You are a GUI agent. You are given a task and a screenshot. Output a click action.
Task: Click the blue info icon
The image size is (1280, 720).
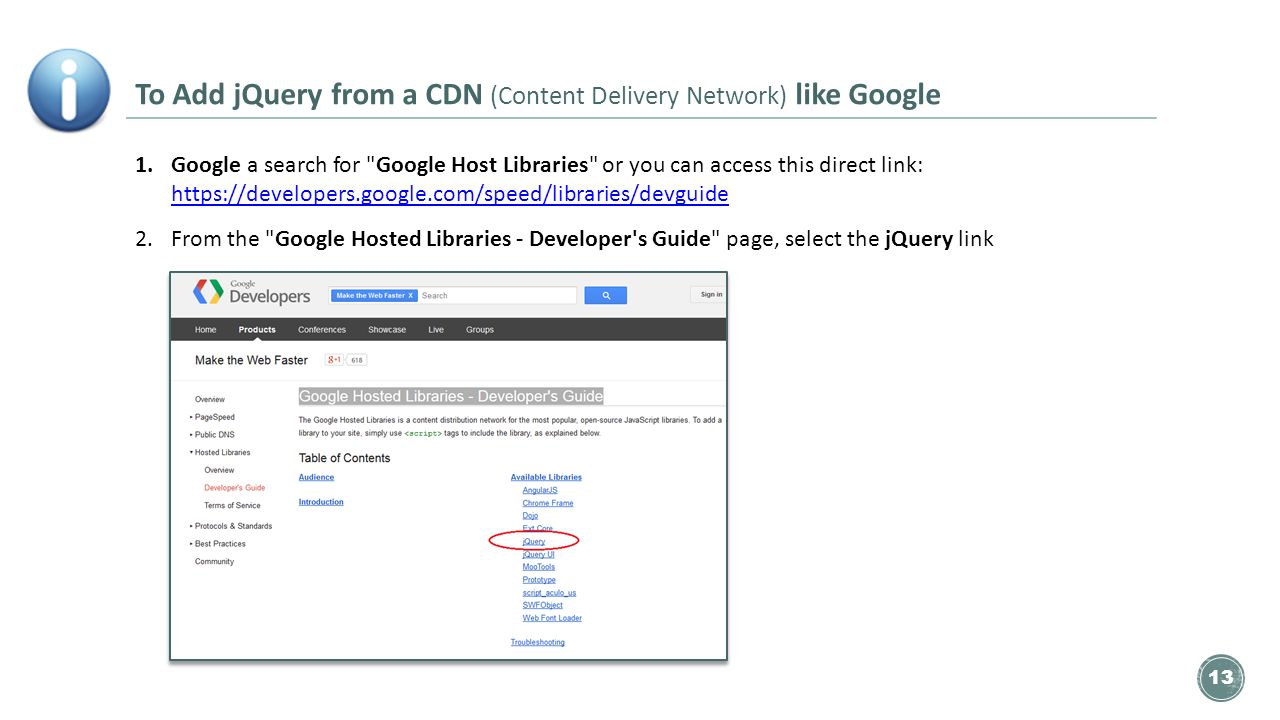[x=69, y=90]
